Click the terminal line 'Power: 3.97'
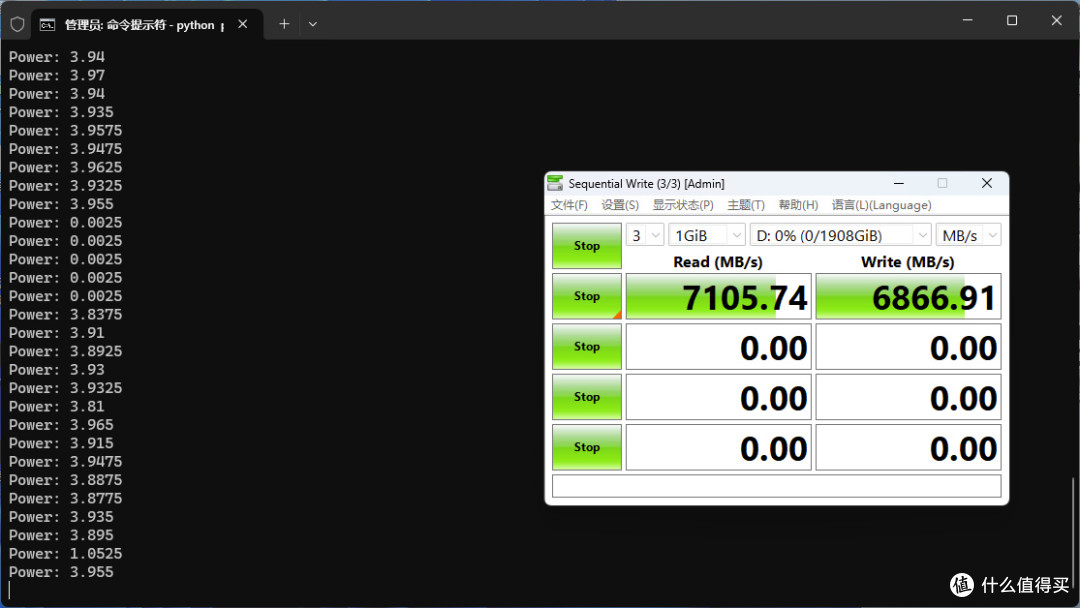Screen dimensions: 1080x608 (x=56, y=76)
